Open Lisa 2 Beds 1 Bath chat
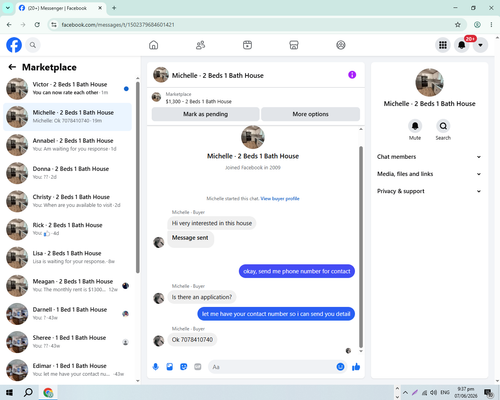This screenshot has width=500, height=400. click(x=68, y=258)
